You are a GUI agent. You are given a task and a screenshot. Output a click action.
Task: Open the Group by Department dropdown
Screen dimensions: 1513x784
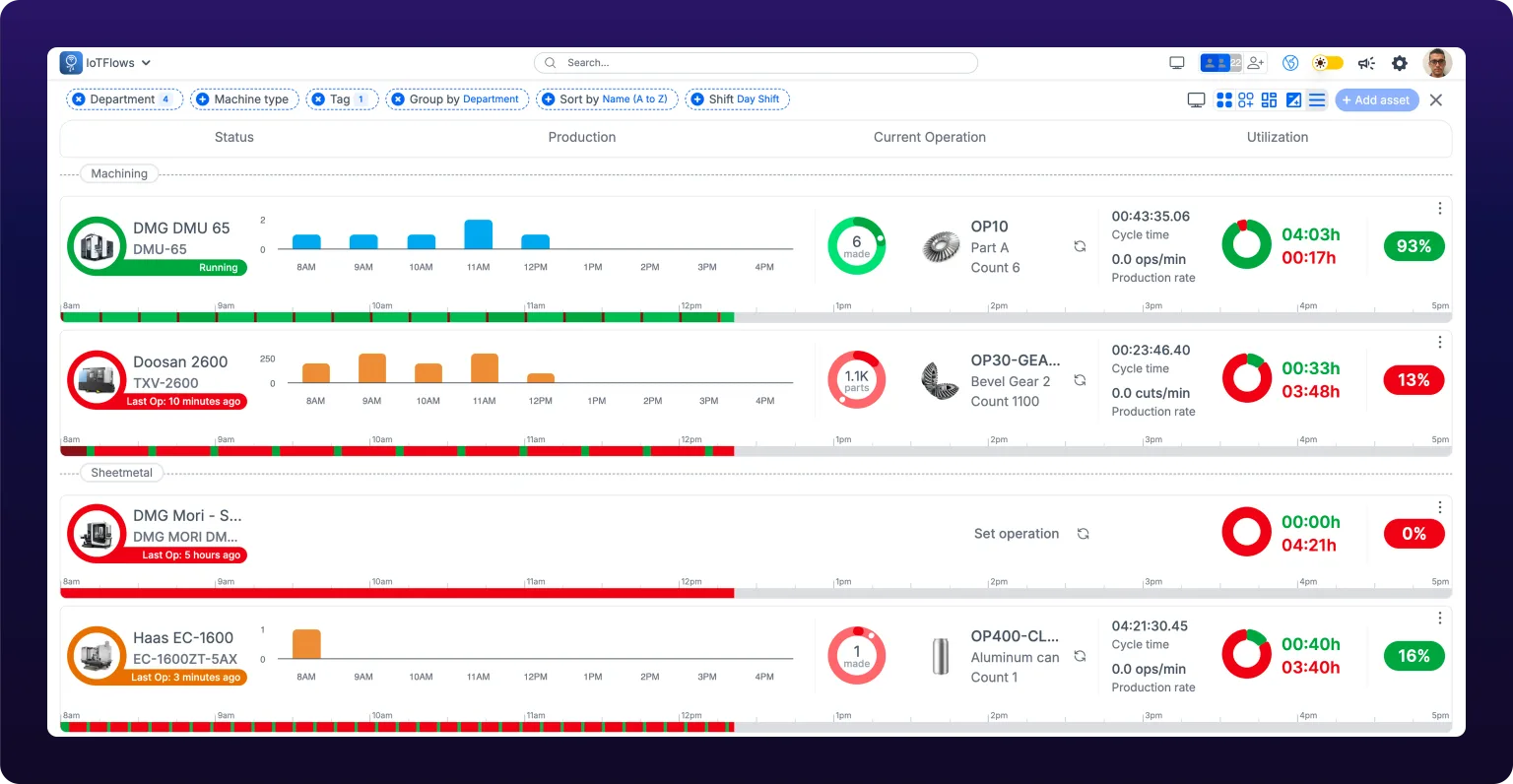pos(457,99)
